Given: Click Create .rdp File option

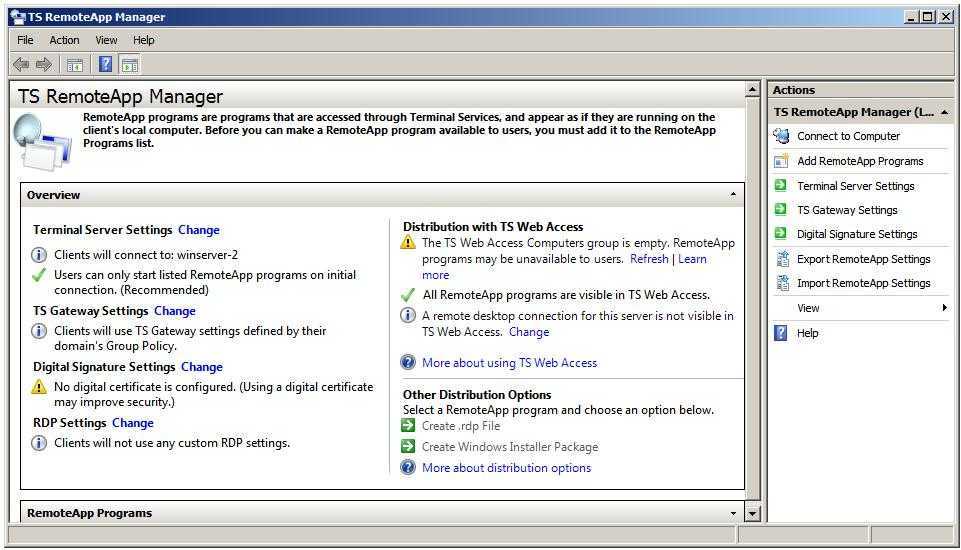Looking at the screenshot, I should pos(461,426).
